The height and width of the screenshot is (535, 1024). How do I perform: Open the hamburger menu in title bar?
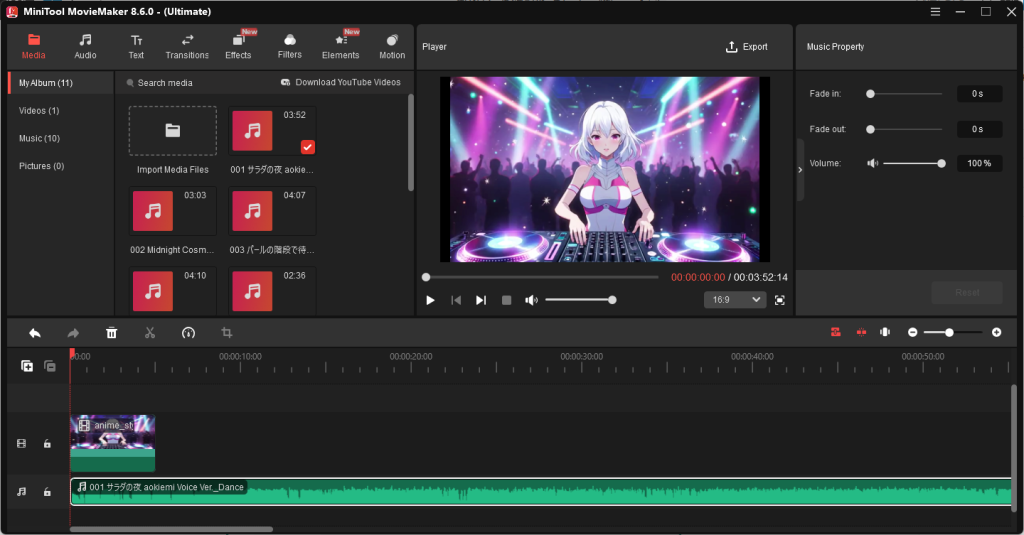[935, 12]
